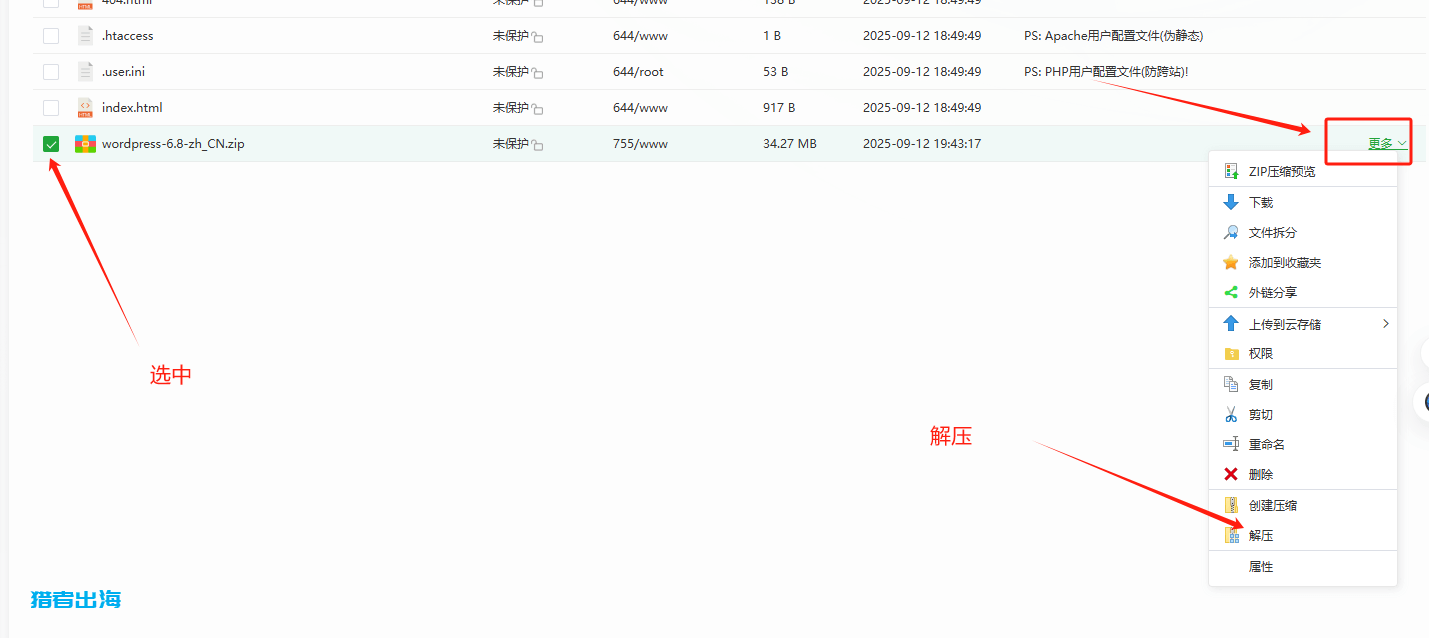Expand the 更多 dropdown in the zip row
This screenshot has height=638, width=1429.
click(1387, 144)
